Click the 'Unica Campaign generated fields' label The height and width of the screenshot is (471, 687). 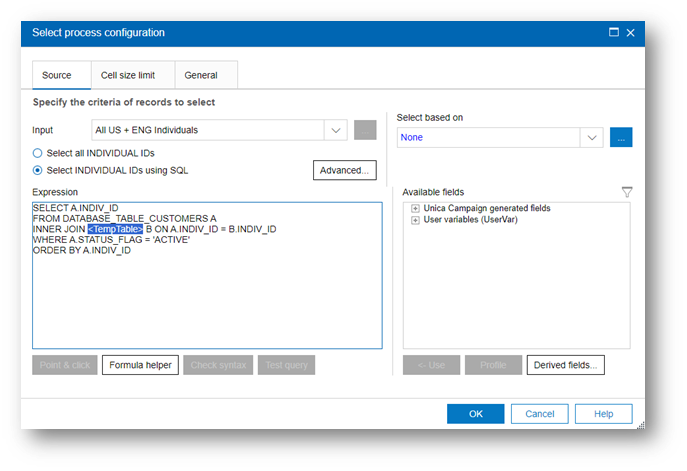point(487,208)
